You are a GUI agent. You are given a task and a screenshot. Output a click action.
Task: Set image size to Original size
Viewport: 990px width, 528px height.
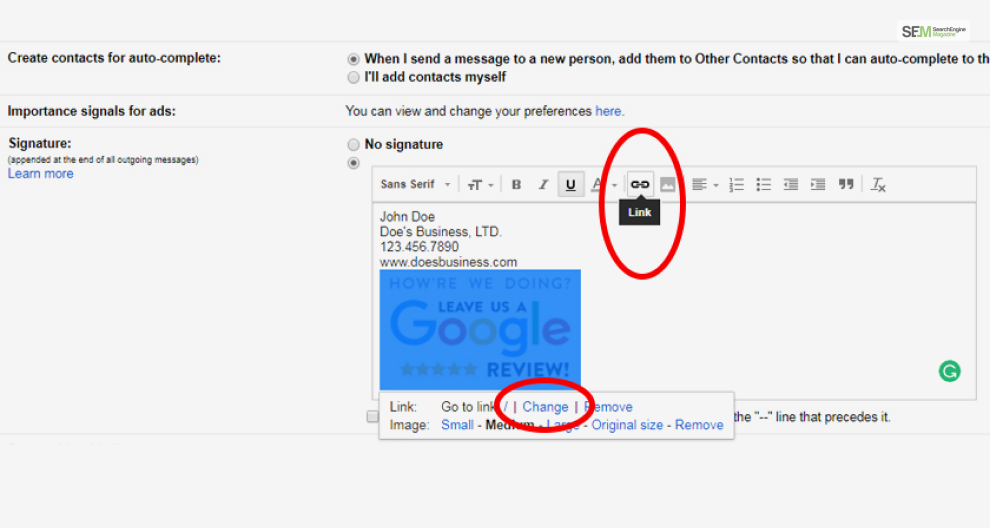point(627,425)
